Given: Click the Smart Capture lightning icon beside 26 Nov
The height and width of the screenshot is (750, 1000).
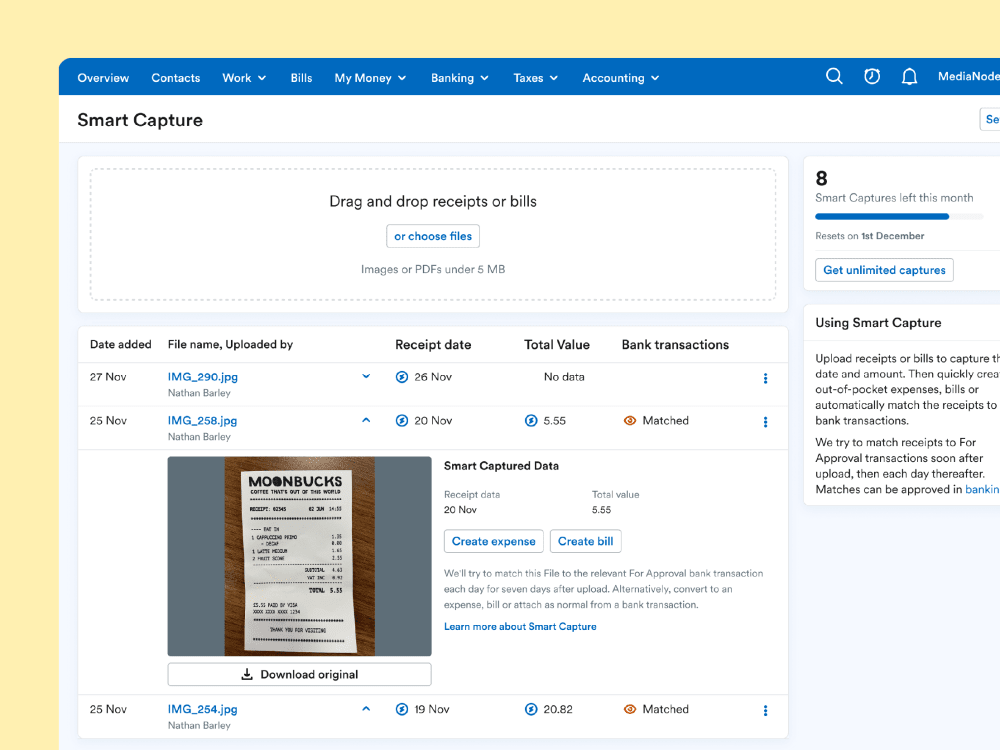Looking at the screenshot, I should (402, 377).
